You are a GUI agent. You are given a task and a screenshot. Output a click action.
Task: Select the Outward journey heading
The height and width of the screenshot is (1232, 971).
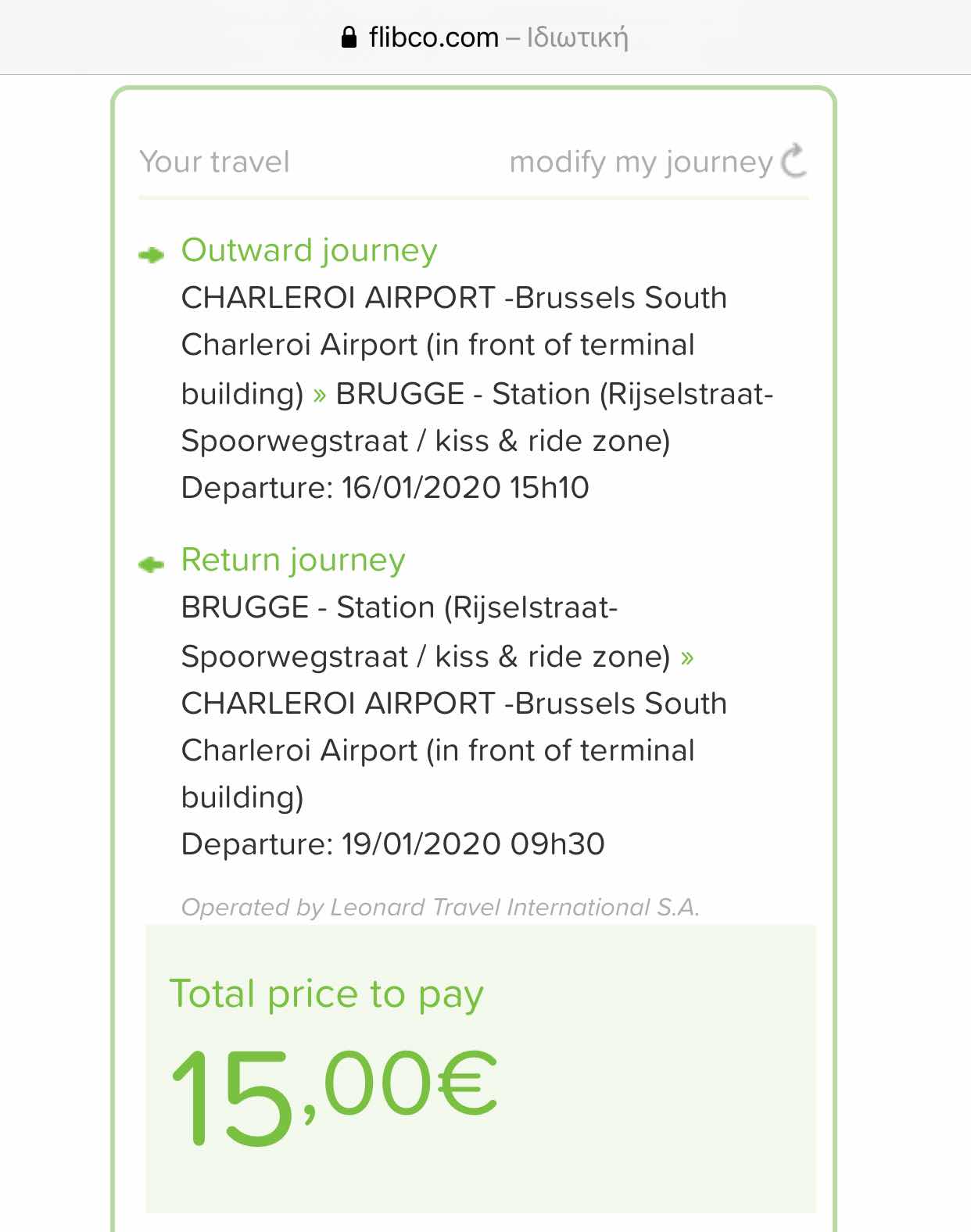309,251
